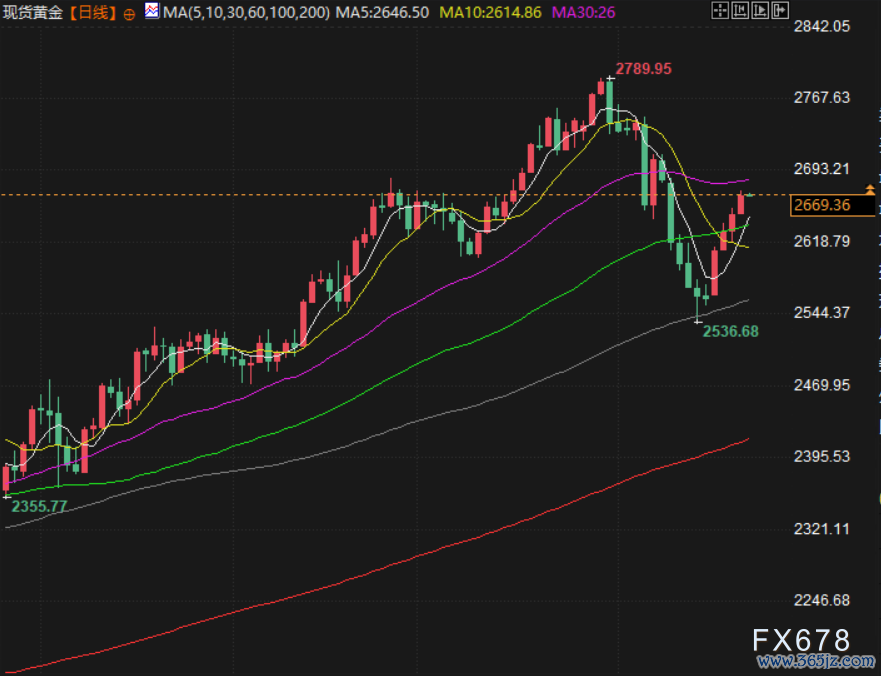Click the 2395.53 price axis value
The width and height of the screenshot is (881, 676).
[821, 456]
